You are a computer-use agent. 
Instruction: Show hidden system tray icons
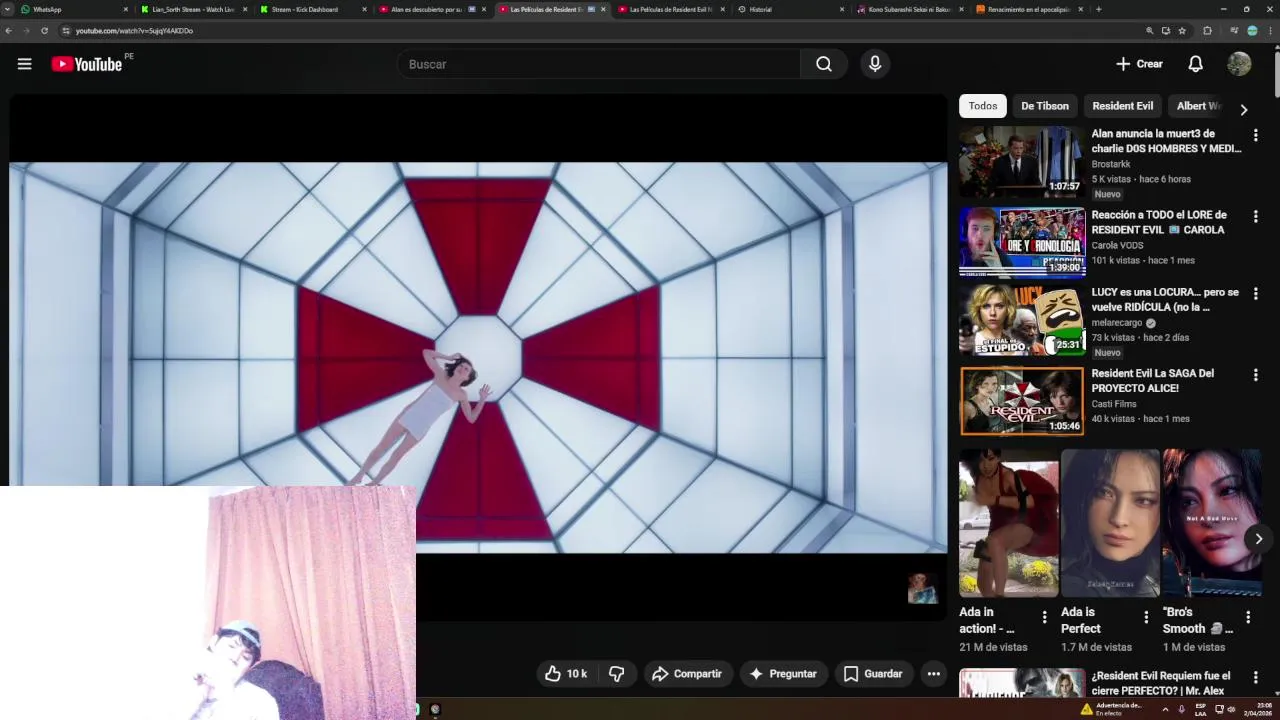coord(1165,709)
